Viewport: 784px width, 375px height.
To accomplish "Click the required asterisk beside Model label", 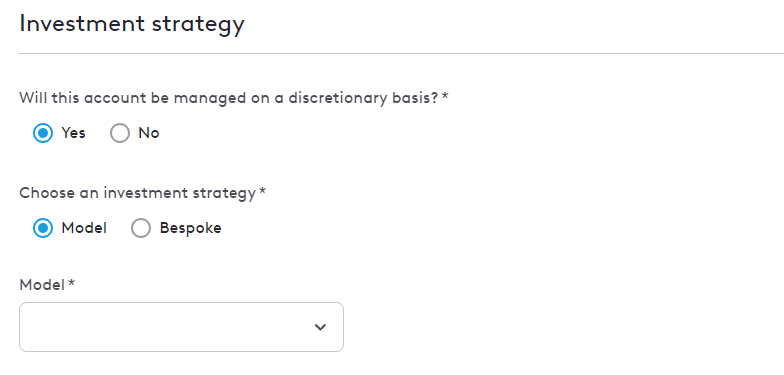I will point(72,284).
